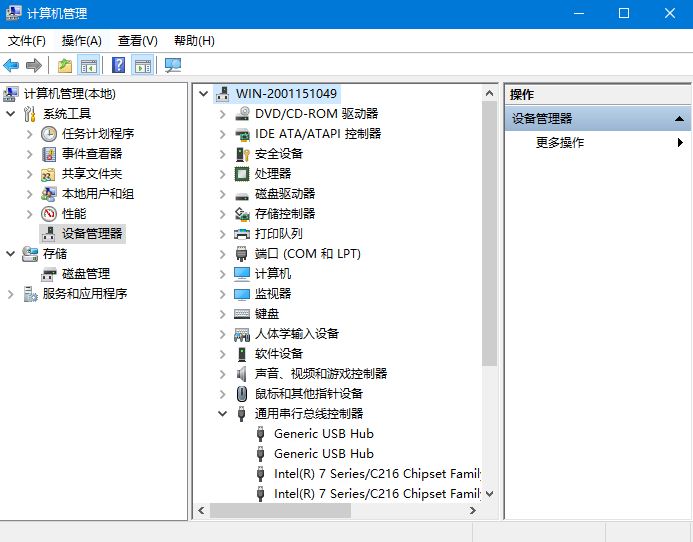Select 共享文件夹 text label
The image size is (693, 542).
pyautogui.click(x=92, y=174)
